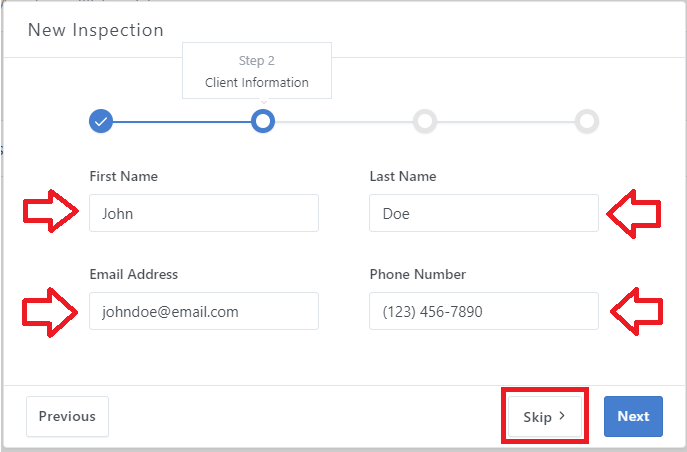This screenshot has height=452, width=687.
Task: Proceed with the blue Next button
Action: [x=633, y=417]
